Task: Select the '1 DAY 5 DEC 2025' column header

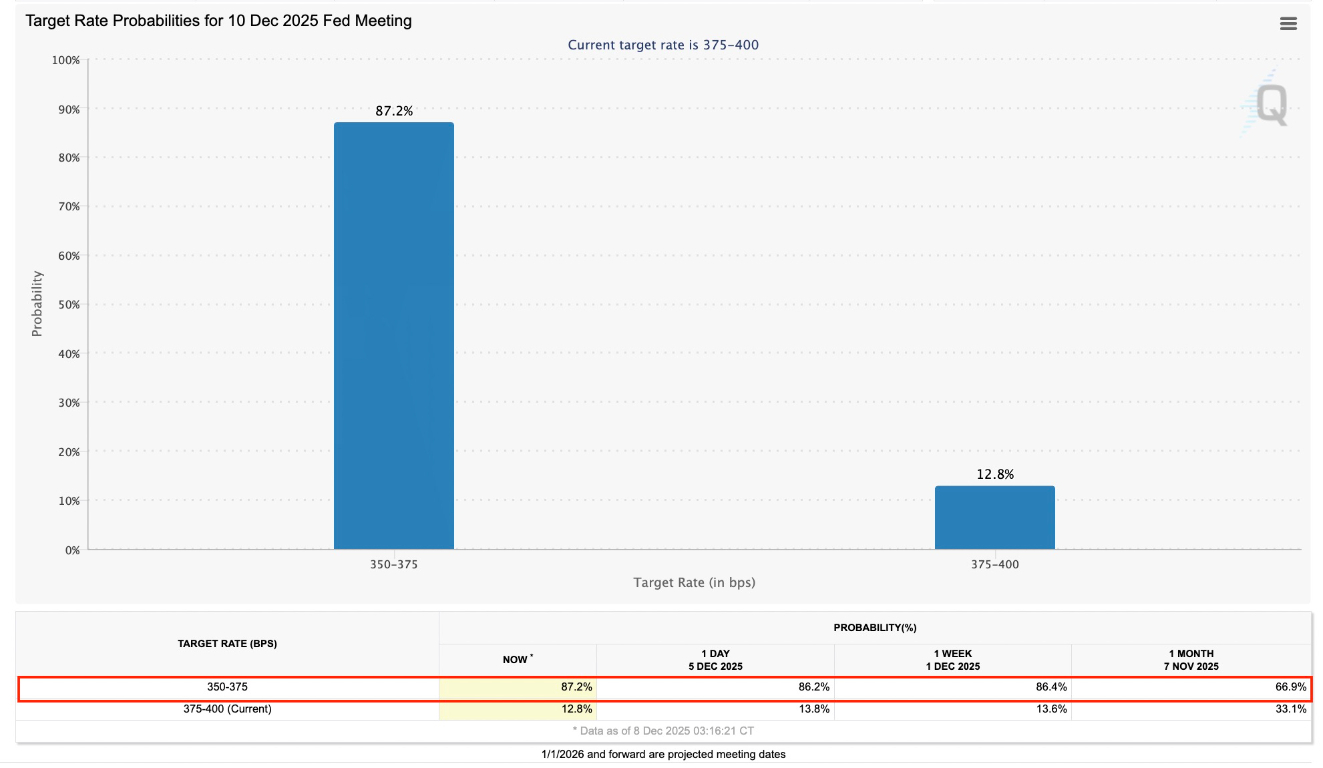Action: pos(715,658)
